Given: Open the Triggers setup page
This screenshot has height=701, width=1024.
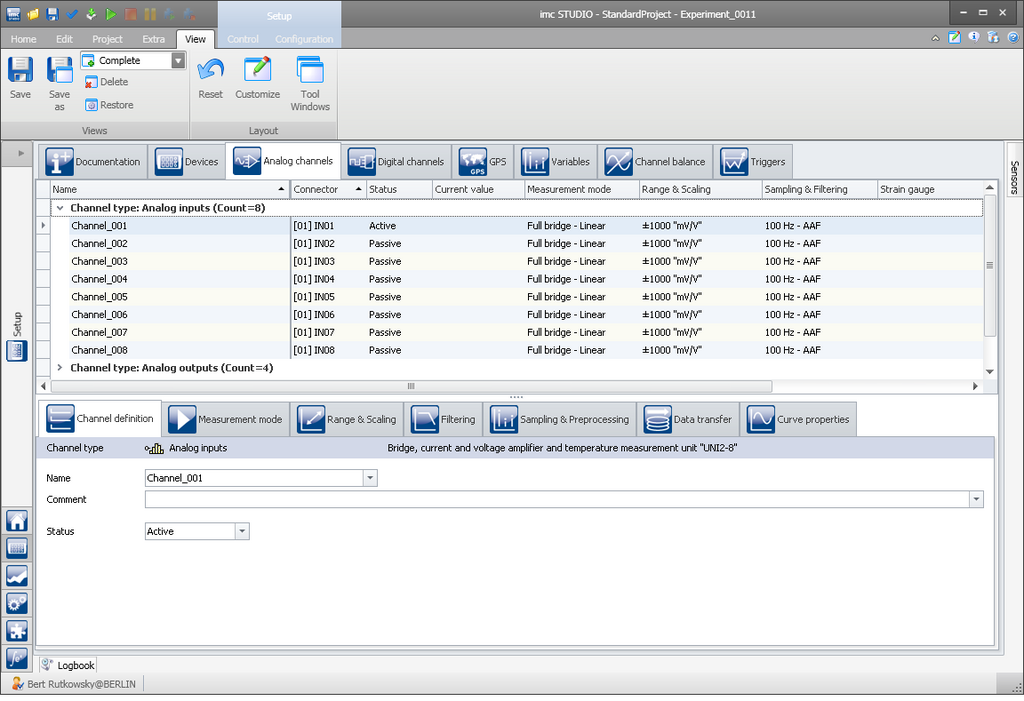Looking at the screenshot, I should 753,162.
